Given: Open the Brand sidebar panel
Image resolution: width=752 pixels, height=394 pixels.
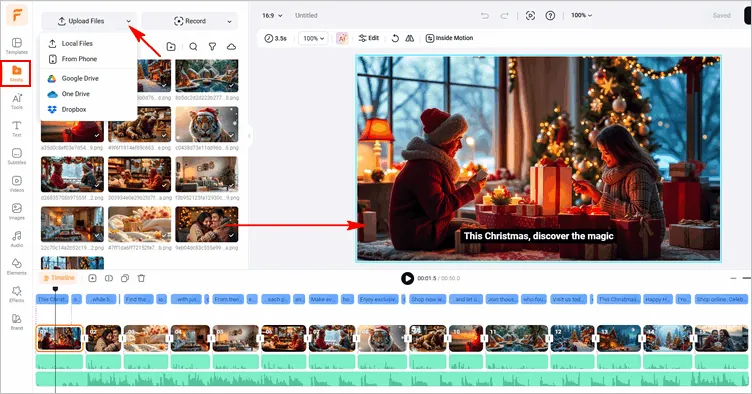Looking at the screenshot, I should pyautogui.click(x=17, y=322).
